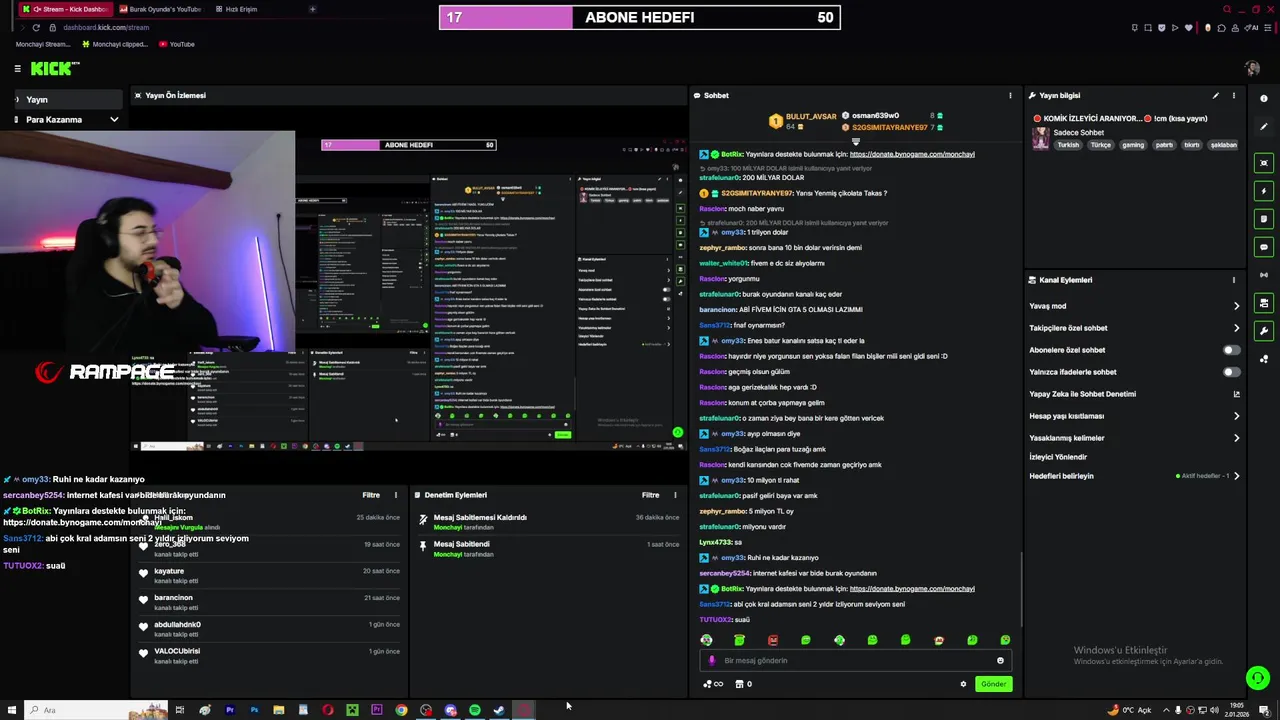Send the chat message with Gönder

pyautogui.click(x=993, y=684)
